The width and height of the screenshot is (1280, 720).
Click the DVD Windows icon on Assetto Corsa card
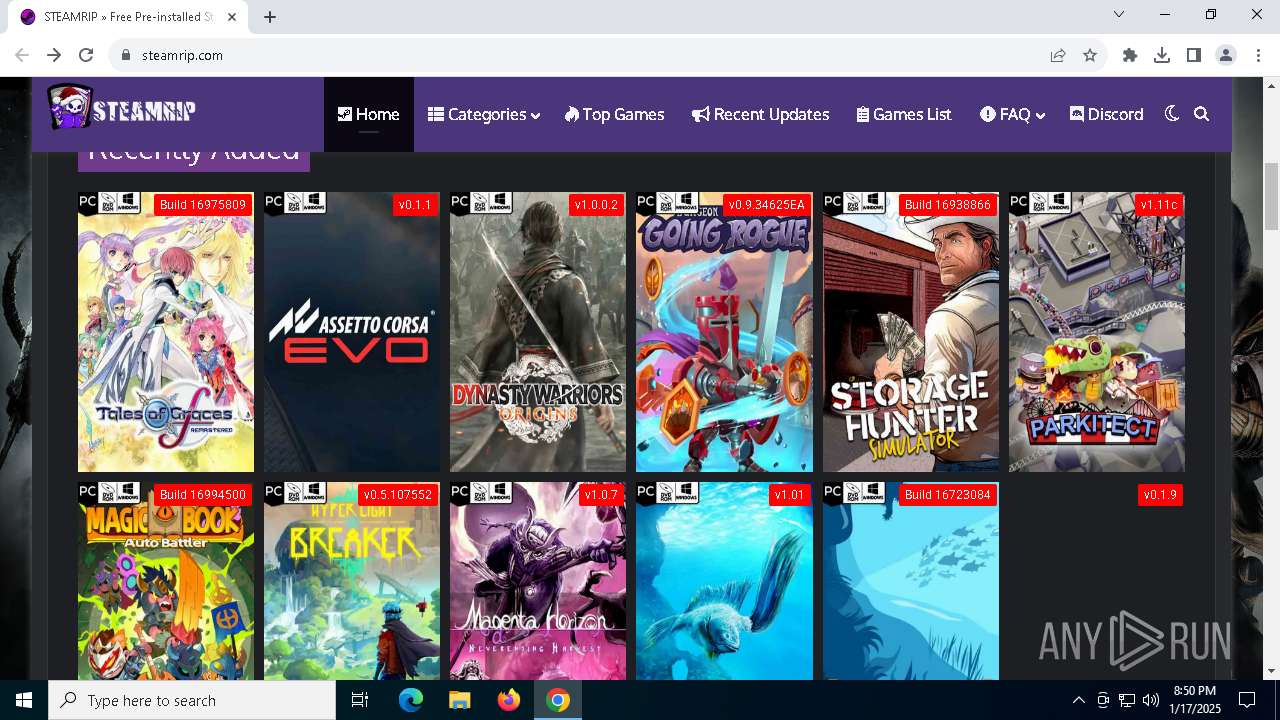[x=306, y=202]
